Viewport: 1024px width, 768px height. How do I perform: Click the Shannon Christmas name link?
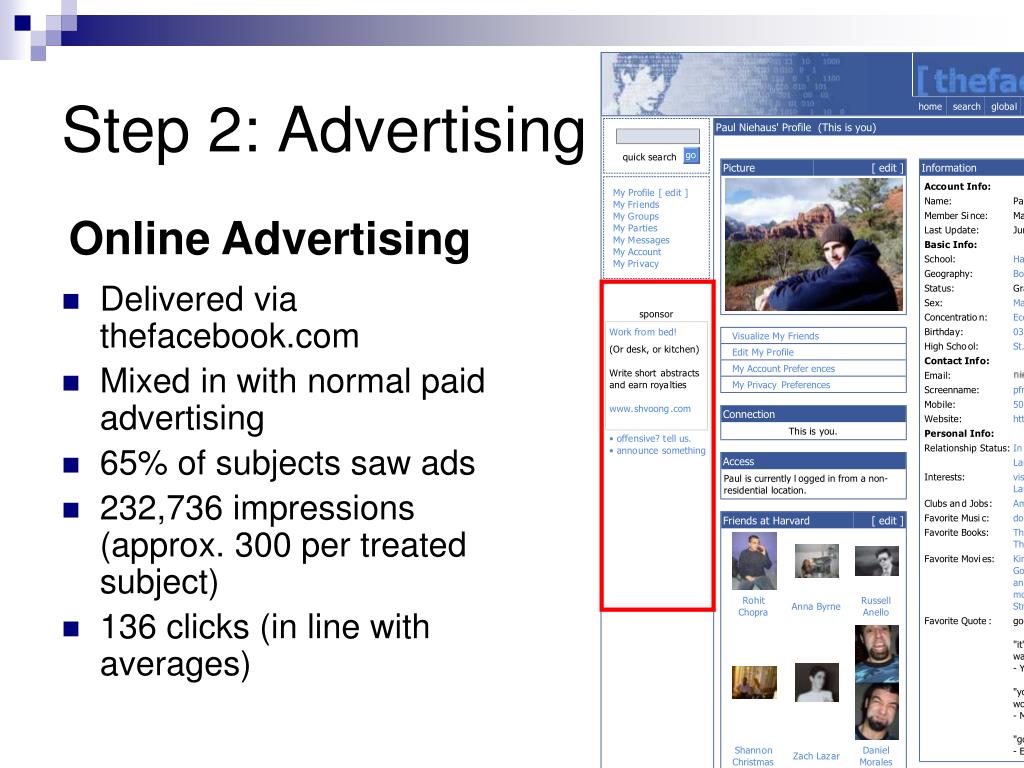coord(753,756)
